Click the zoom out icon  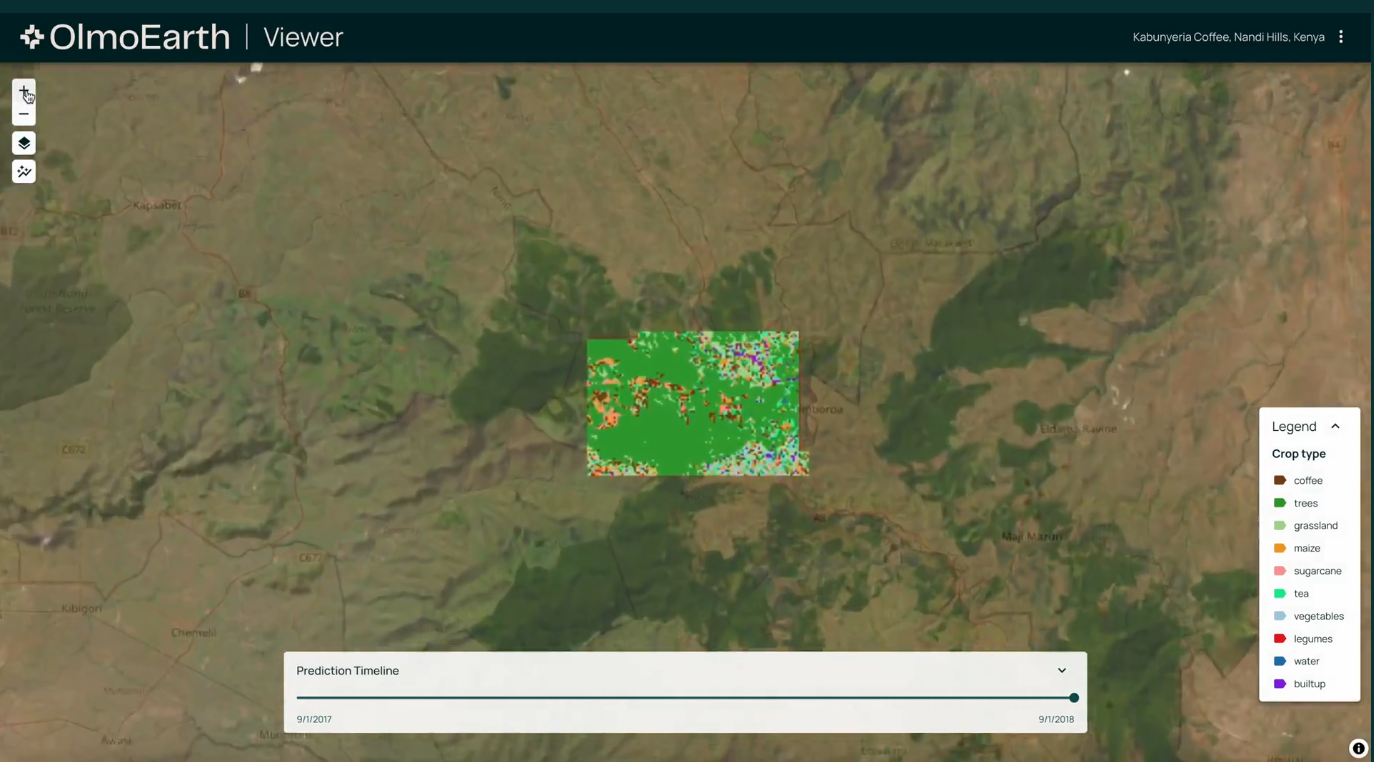tap(23, 113)
